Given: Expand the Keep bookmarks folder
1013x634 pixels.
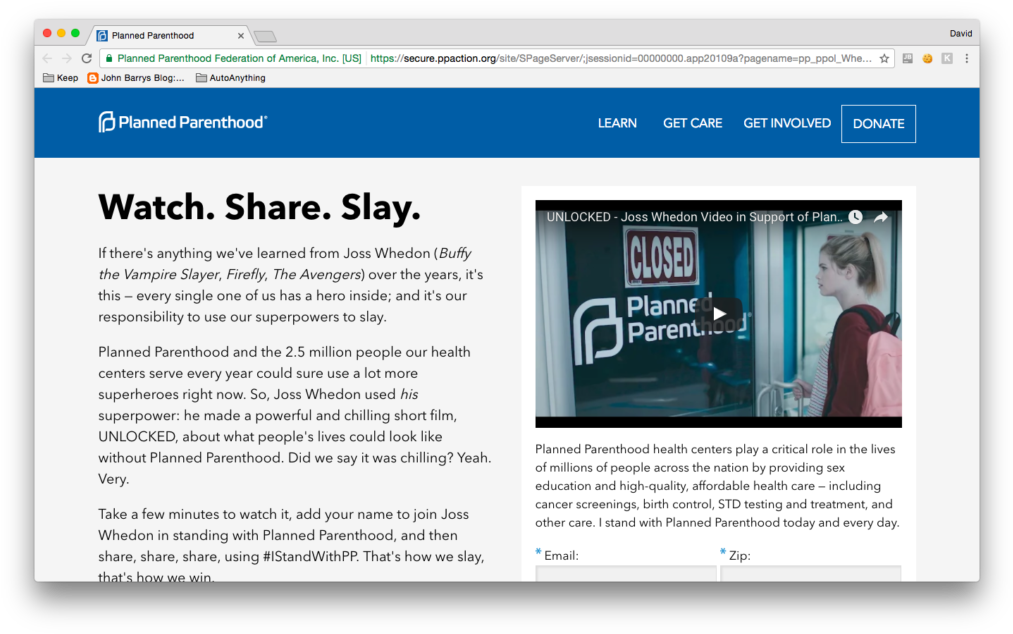Looking at the screenshot, I should pyautogui.click(x=59, y=77).
